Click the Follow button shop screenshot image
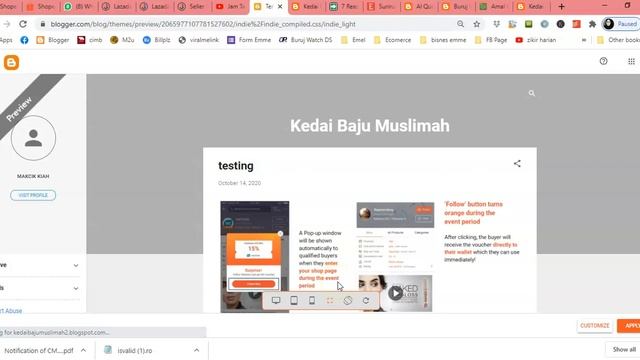Viewport: 640px width, 360px height. [395, 236]
